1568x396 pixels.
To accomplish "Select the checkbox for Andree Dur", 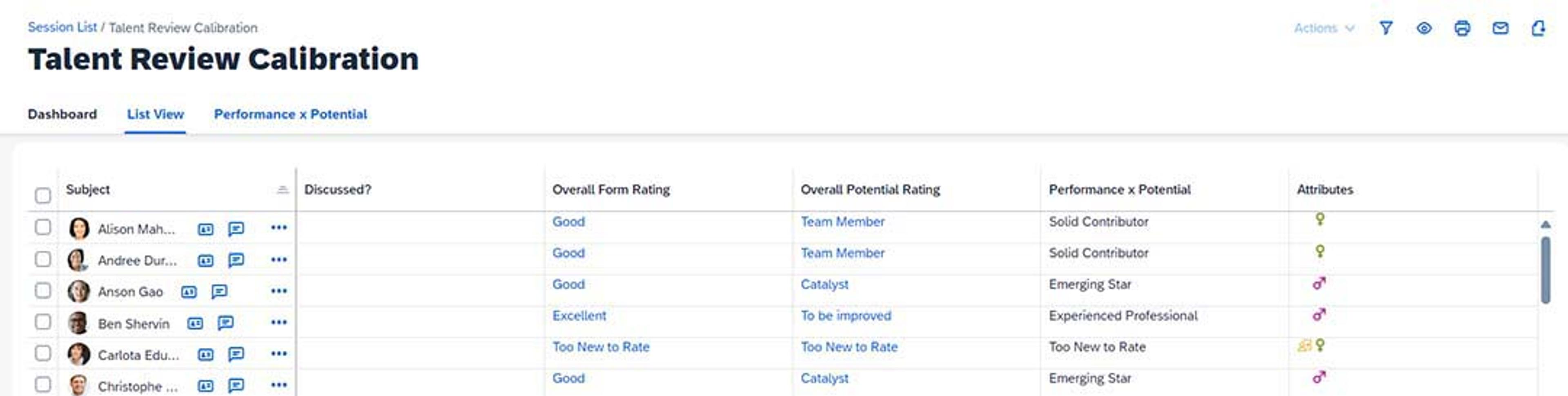I will (42, 259).
